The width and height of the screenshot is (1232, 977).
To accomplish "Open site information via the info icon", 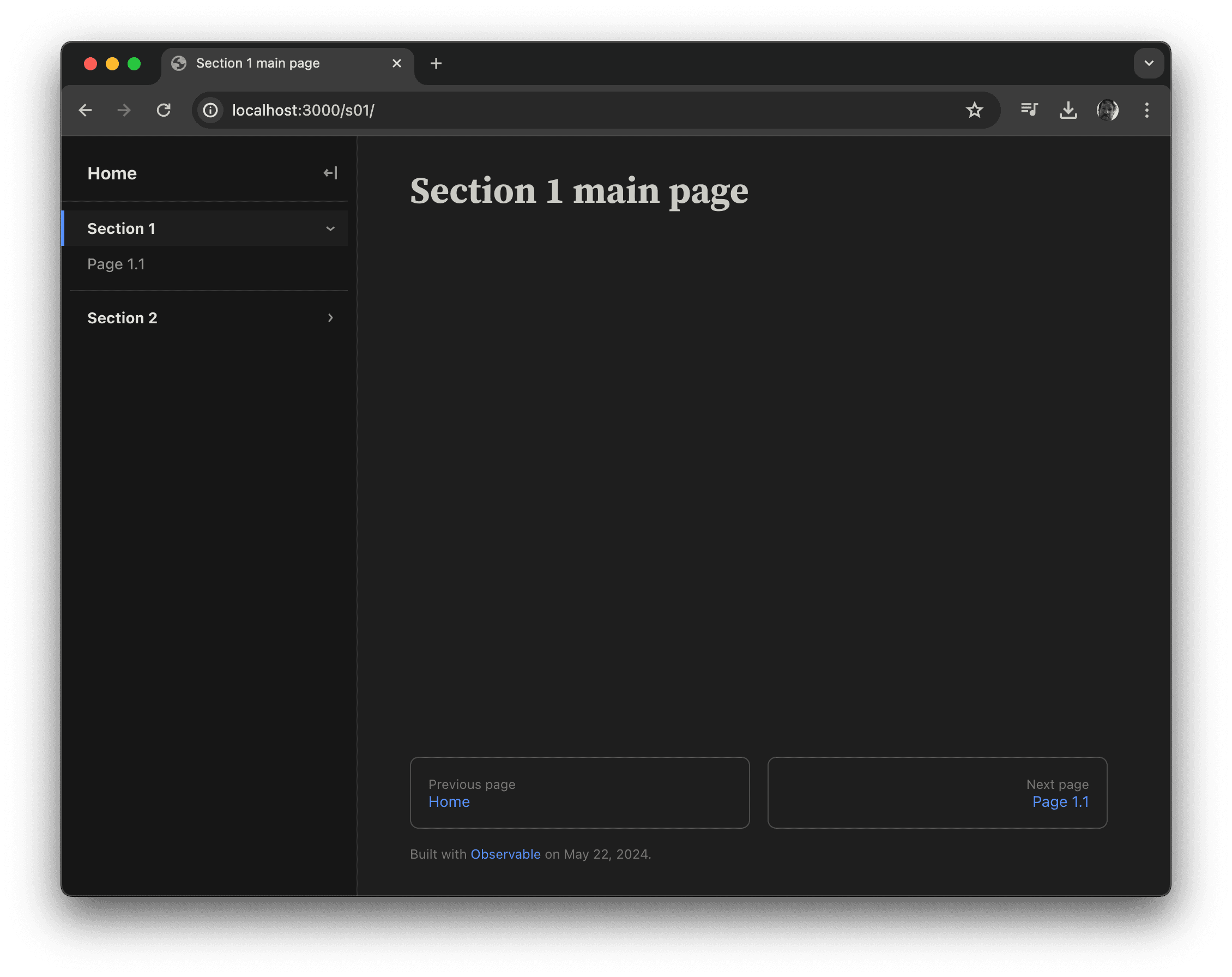I will pyautogui.click(x=210, y=110).
